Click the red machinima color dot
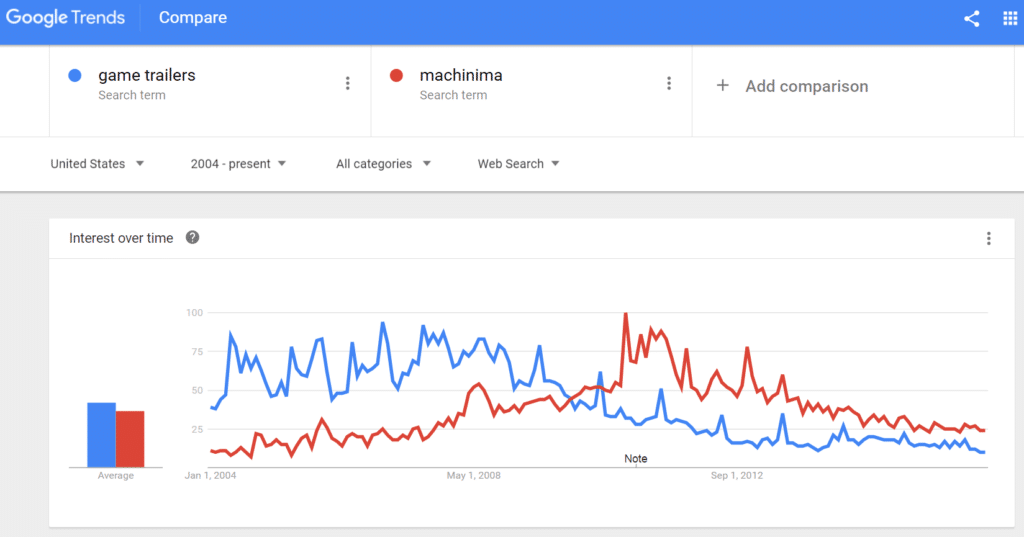The height and width of the screenshot is (537, 1024). [x=396, y=76]
